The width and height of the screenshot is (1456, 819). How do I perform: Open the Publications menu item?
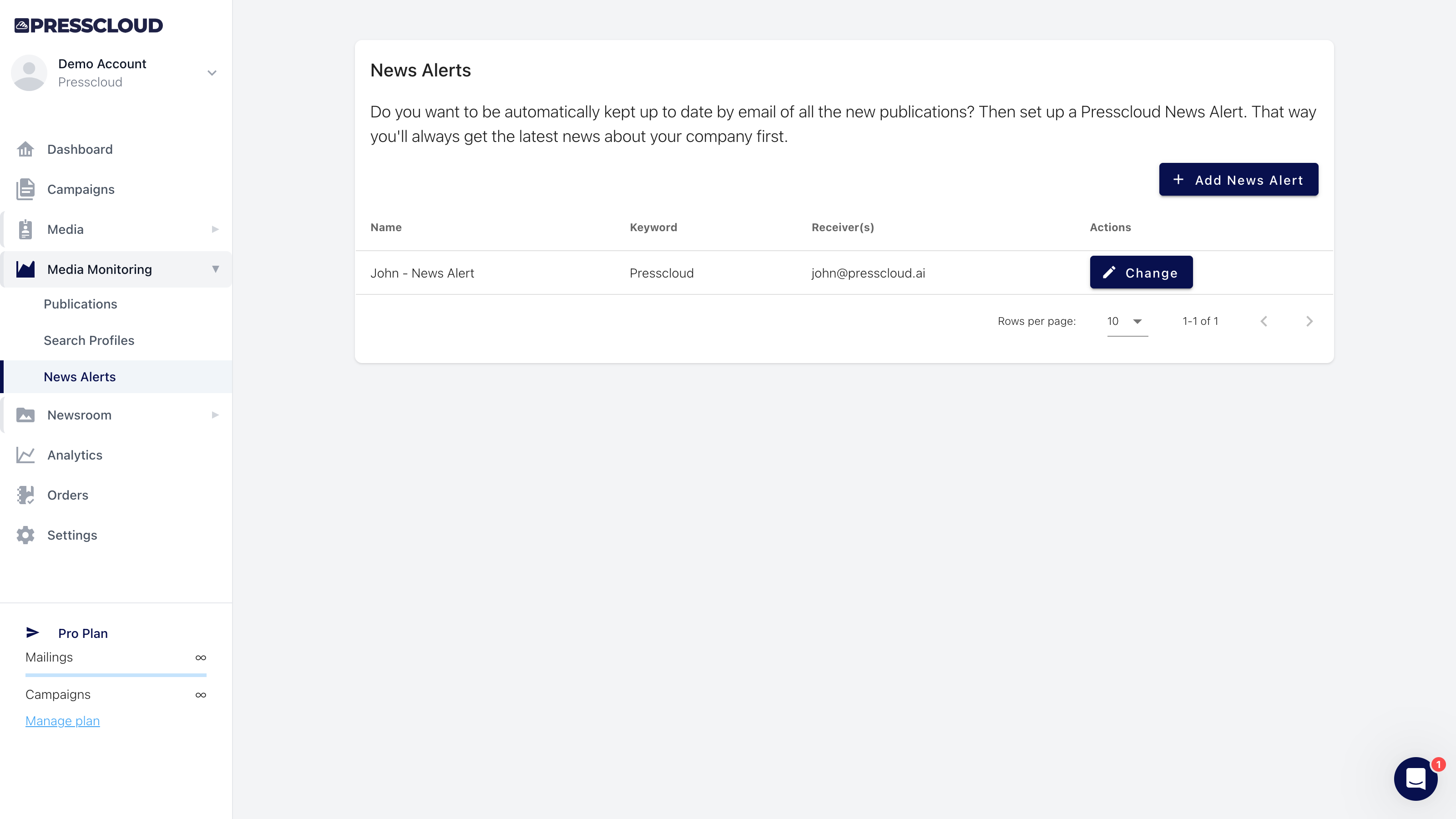click(80, 304)
